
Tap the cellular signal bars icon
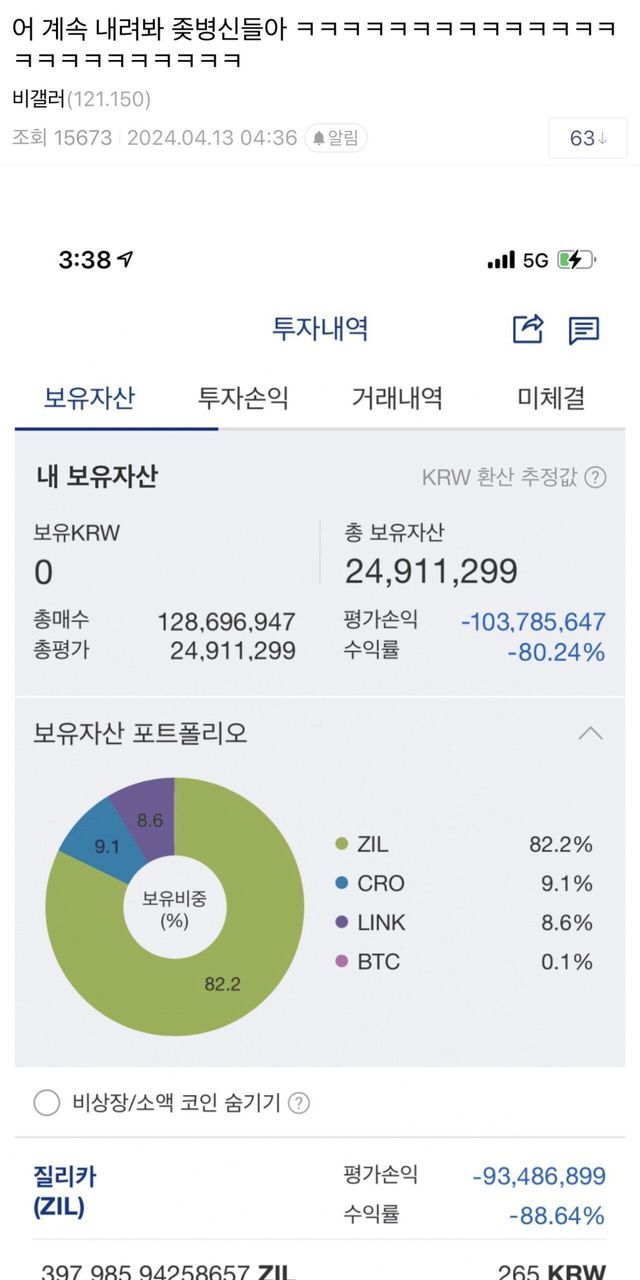point(501,260)
